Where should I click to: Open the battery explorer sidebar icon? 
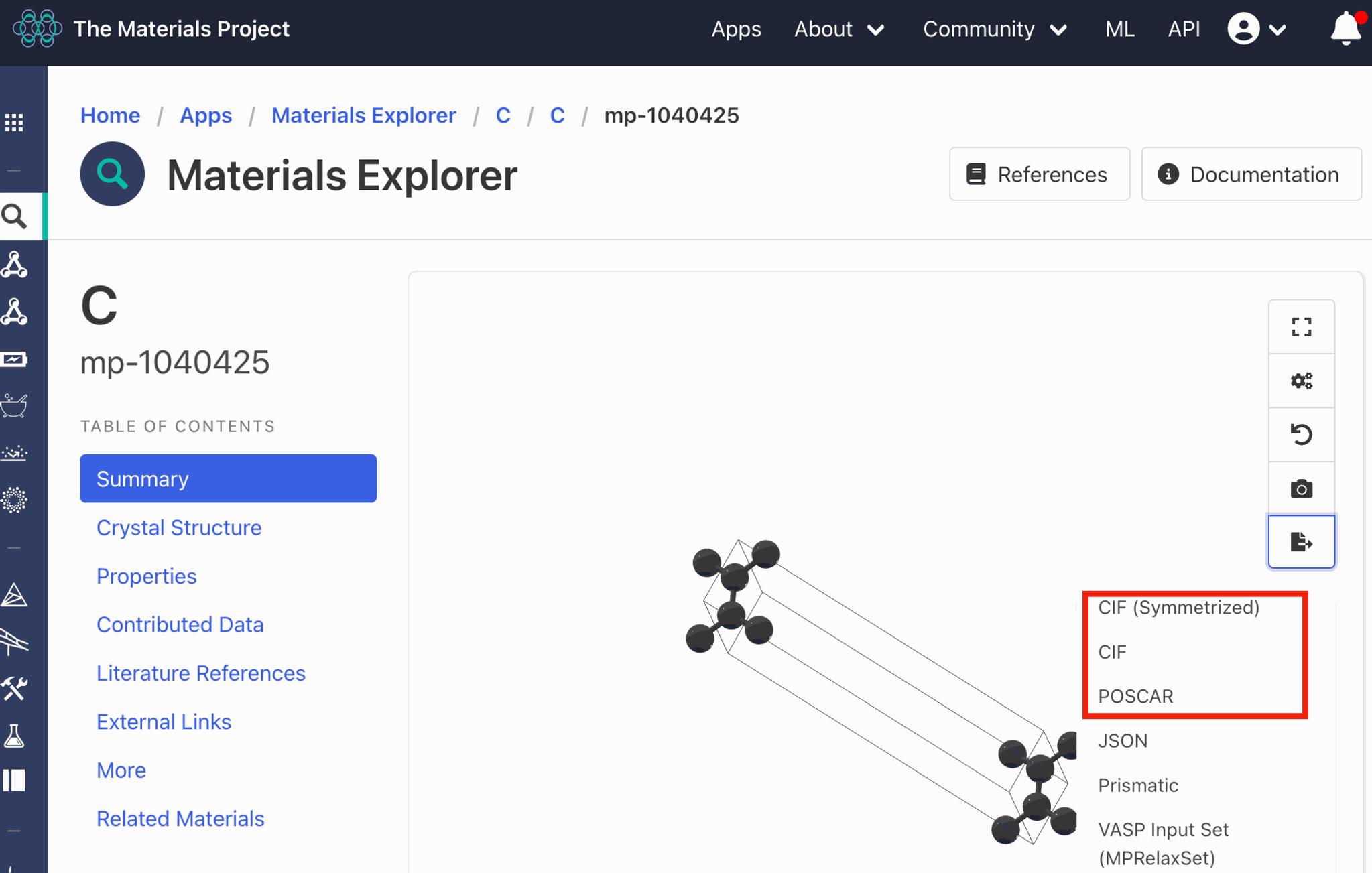(x=14, y=359)
